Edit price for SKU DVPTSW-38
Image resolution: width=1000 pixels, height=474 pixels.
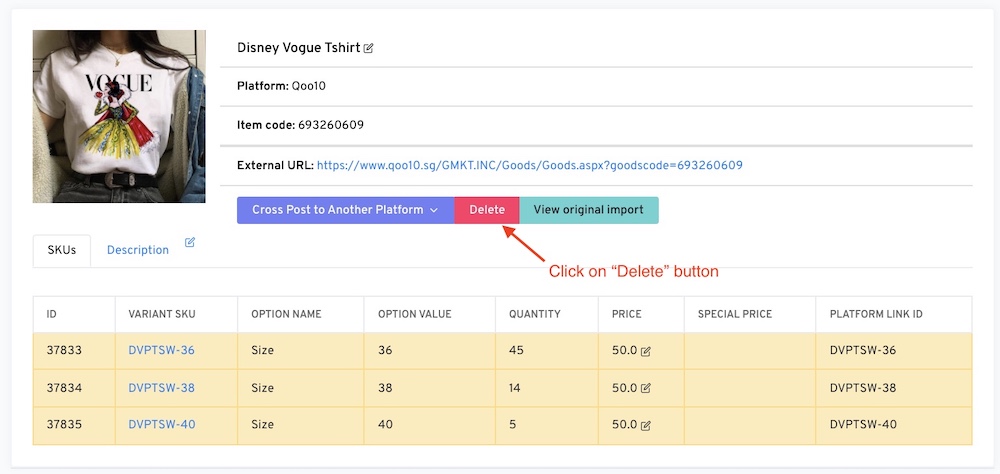(646, 389)
